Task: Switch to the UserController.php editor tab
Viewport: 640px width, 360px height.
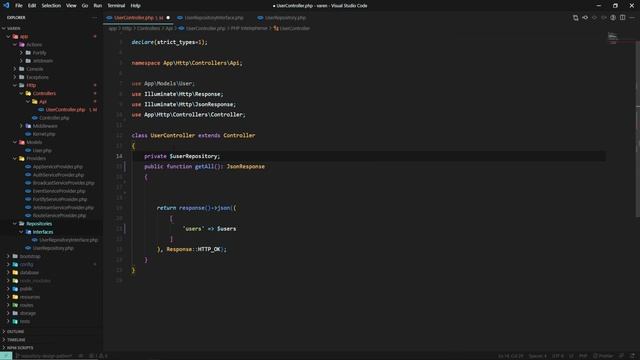Action: point(138,18)
